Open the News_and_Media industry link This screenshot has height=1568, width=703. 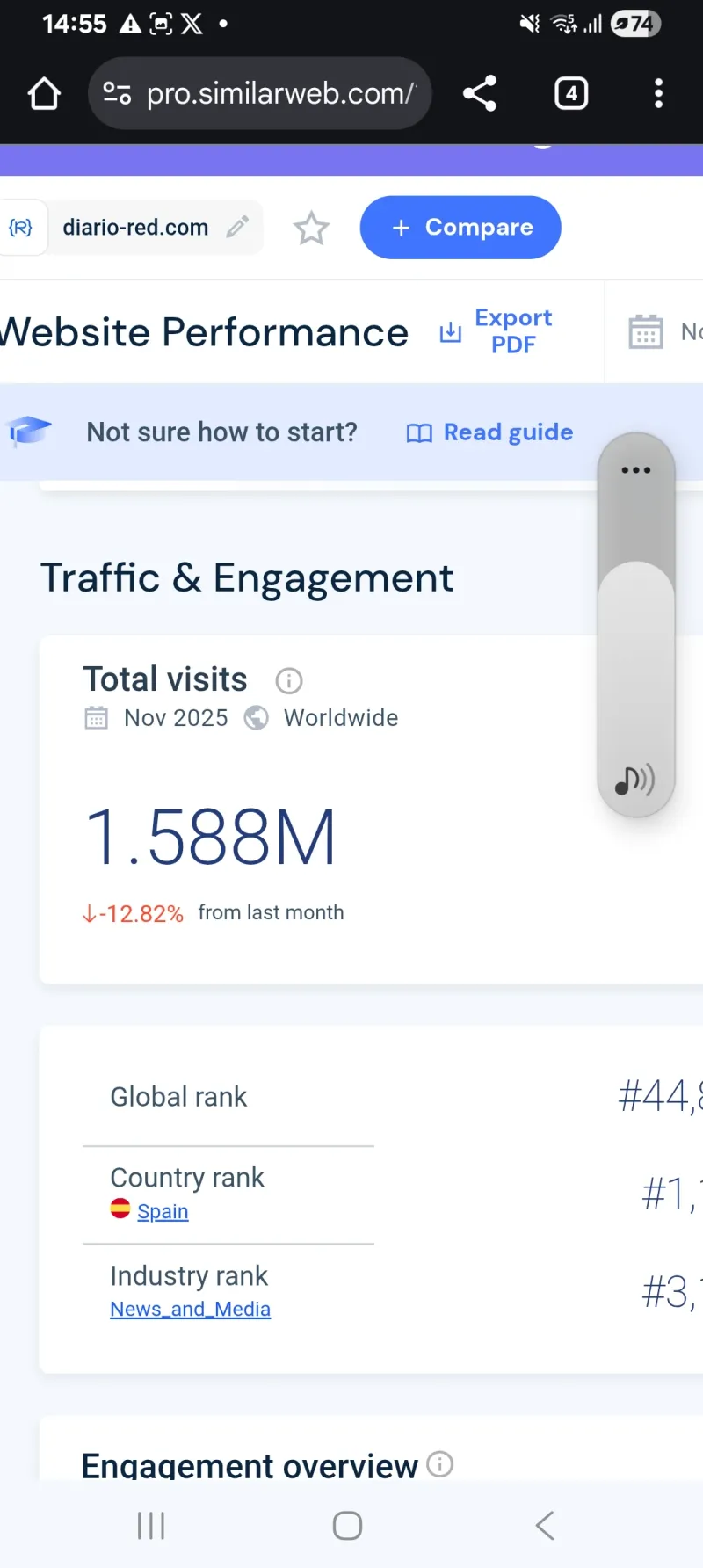coord(190,1310)
